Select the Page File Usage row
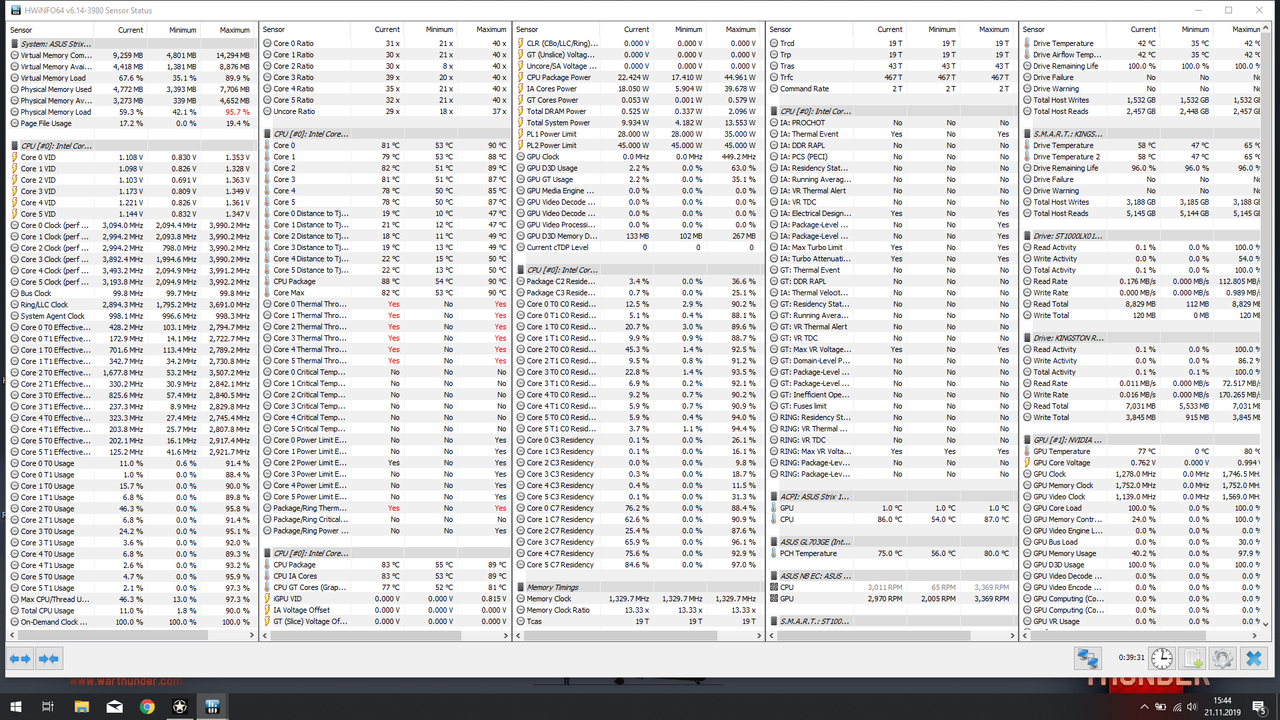 (131, 123)
